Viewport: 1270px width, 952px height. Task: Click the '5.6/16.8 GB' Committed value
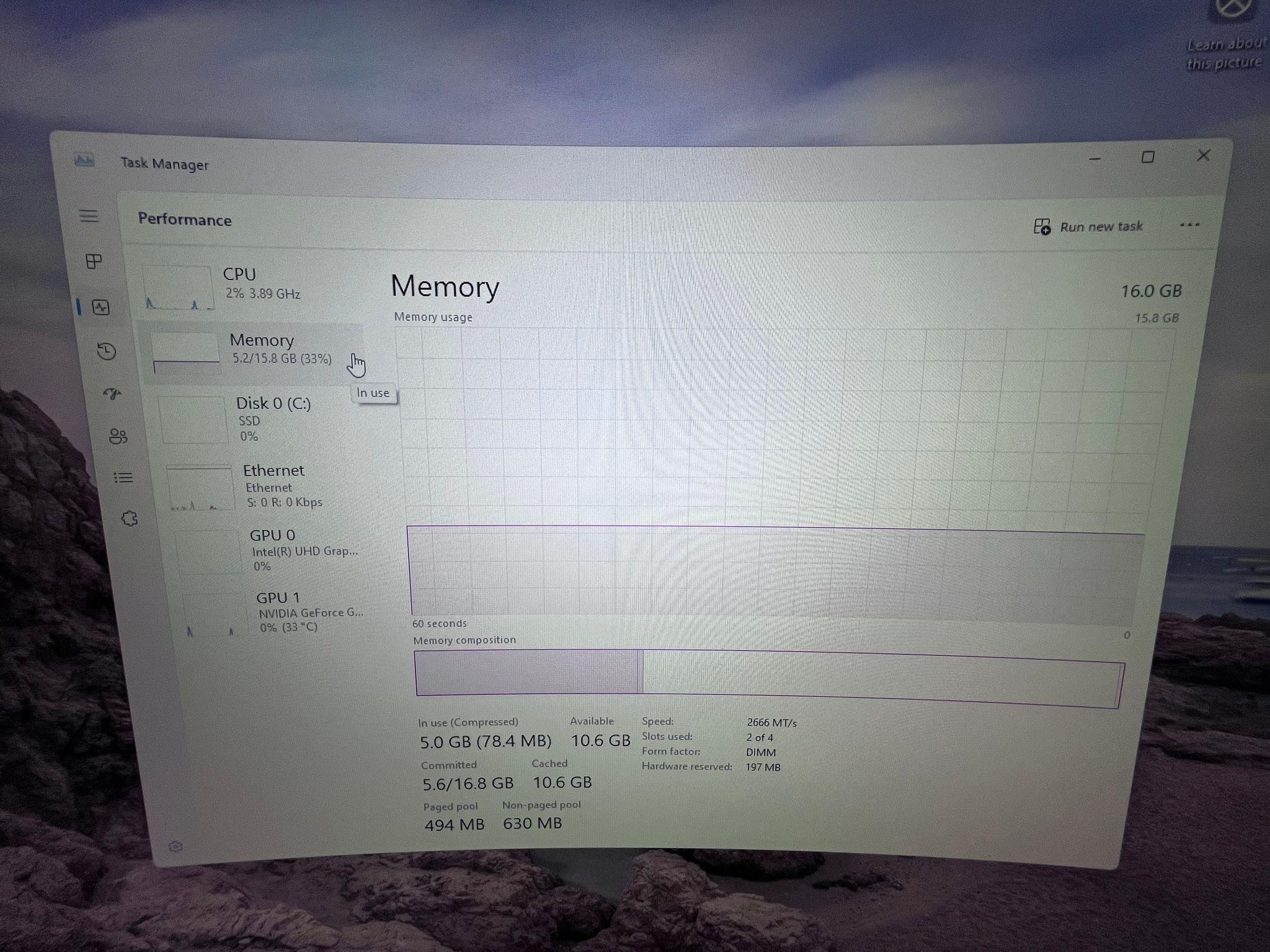click(x=468, y=783)
